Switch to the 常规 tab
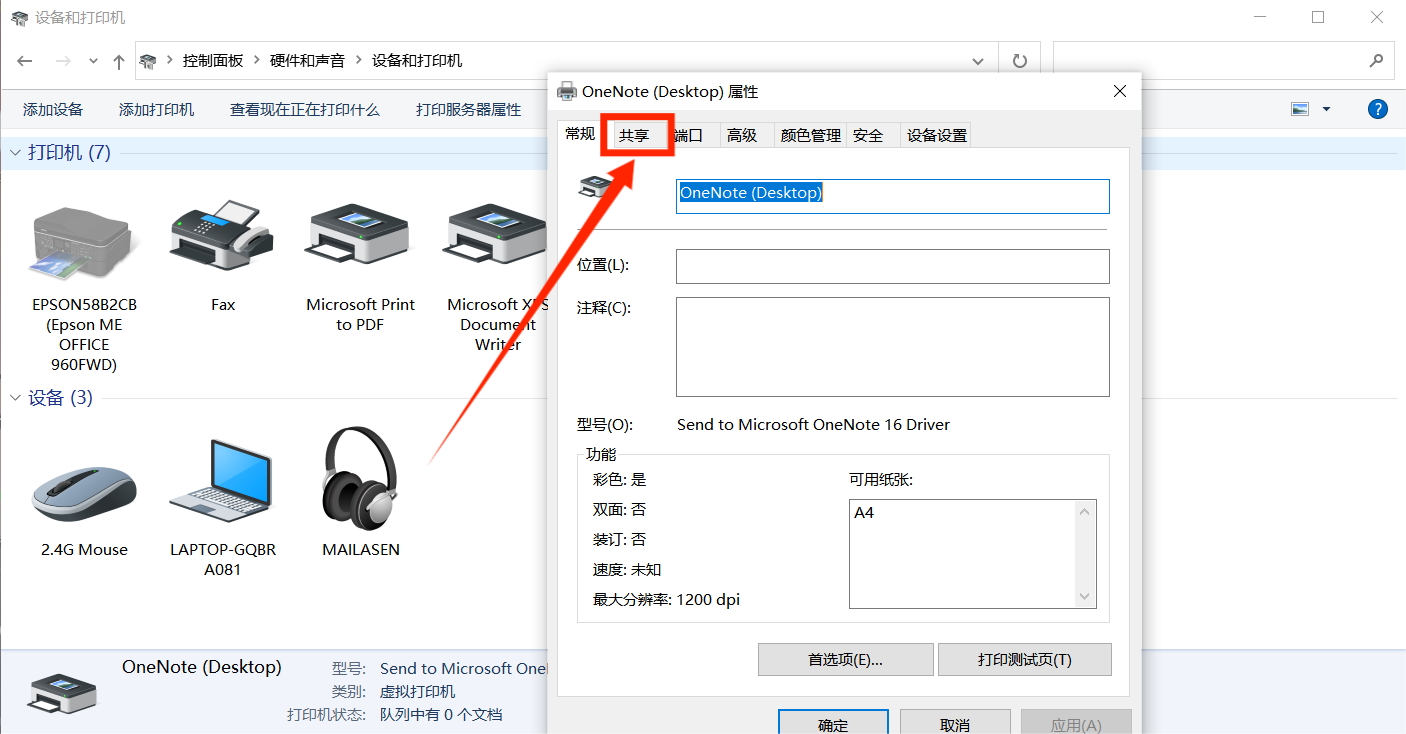 point(580,133)
